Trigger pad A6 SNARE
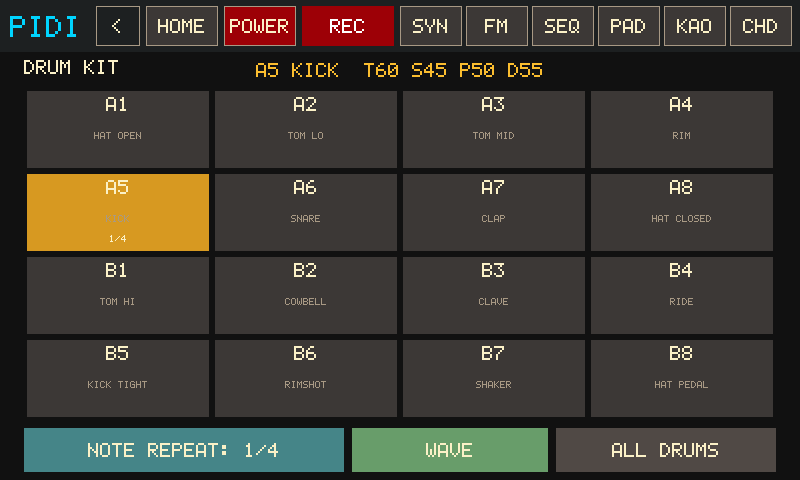800x480 pixels. (x=306, y=212)
